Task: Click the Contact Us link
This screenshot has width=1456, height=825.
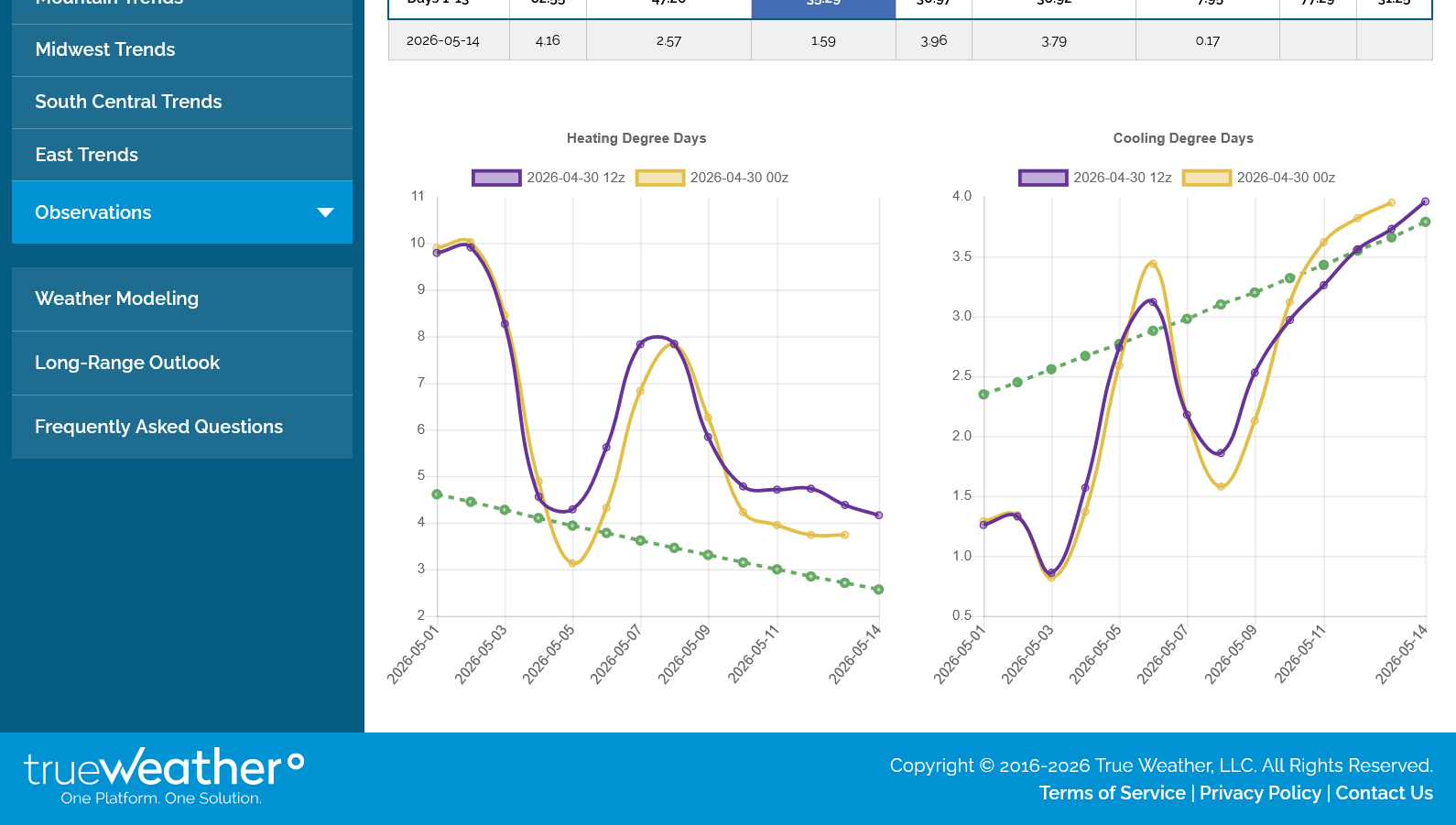Action: point(1384,793)
